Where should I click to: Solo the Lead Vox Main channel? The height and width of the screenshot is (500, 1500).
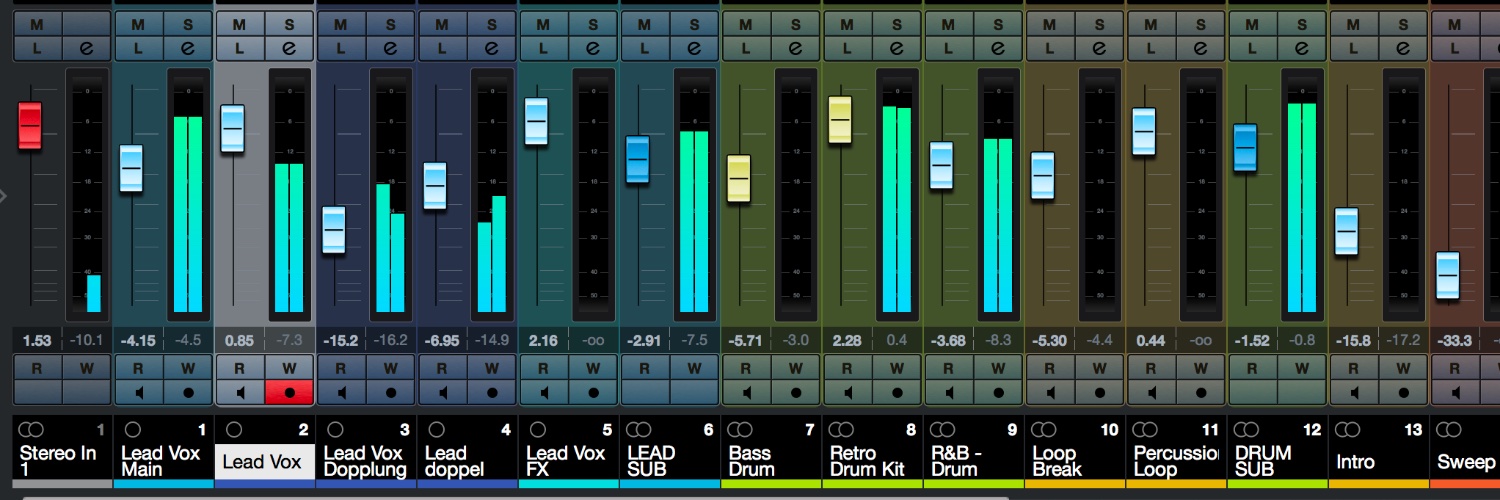pos(188,24)
